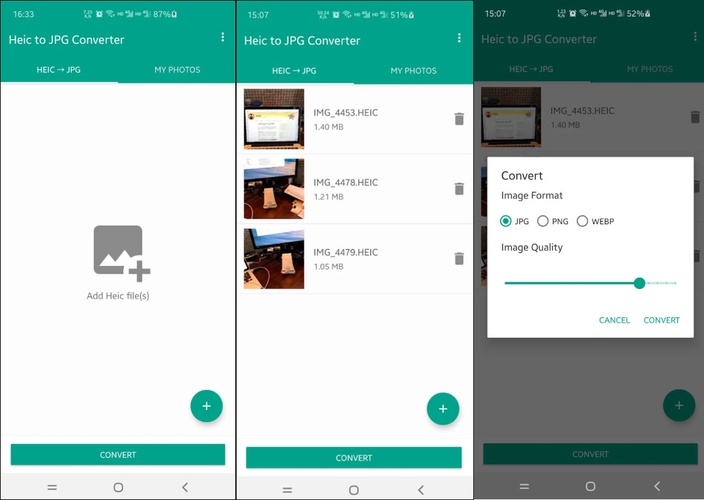Tap back nav icon in left screen

click(x=185, y=487)
